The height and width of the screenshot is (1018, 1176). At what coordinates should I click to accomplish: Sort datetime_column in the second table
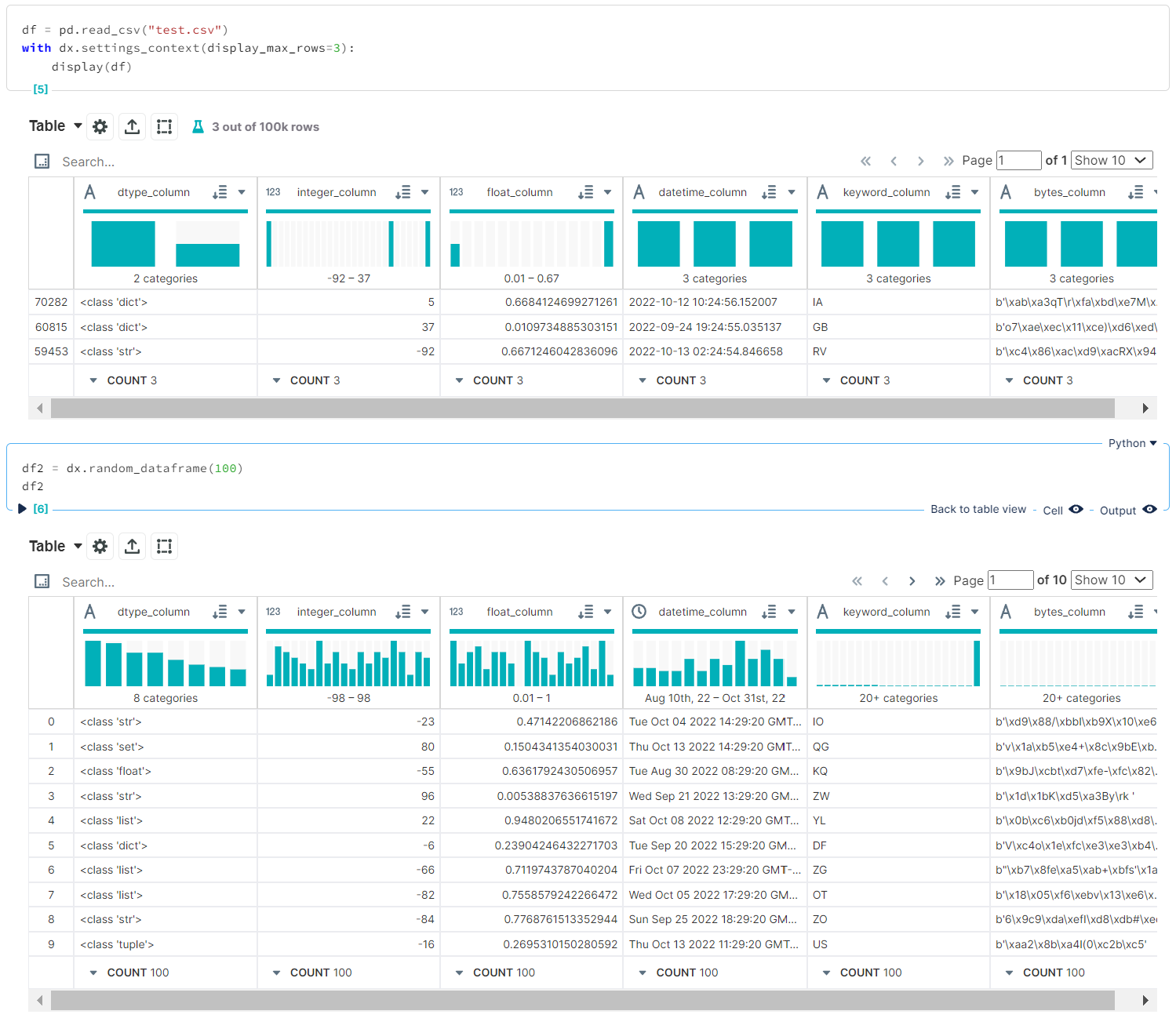pyautogui.click(x=770, y=612)
